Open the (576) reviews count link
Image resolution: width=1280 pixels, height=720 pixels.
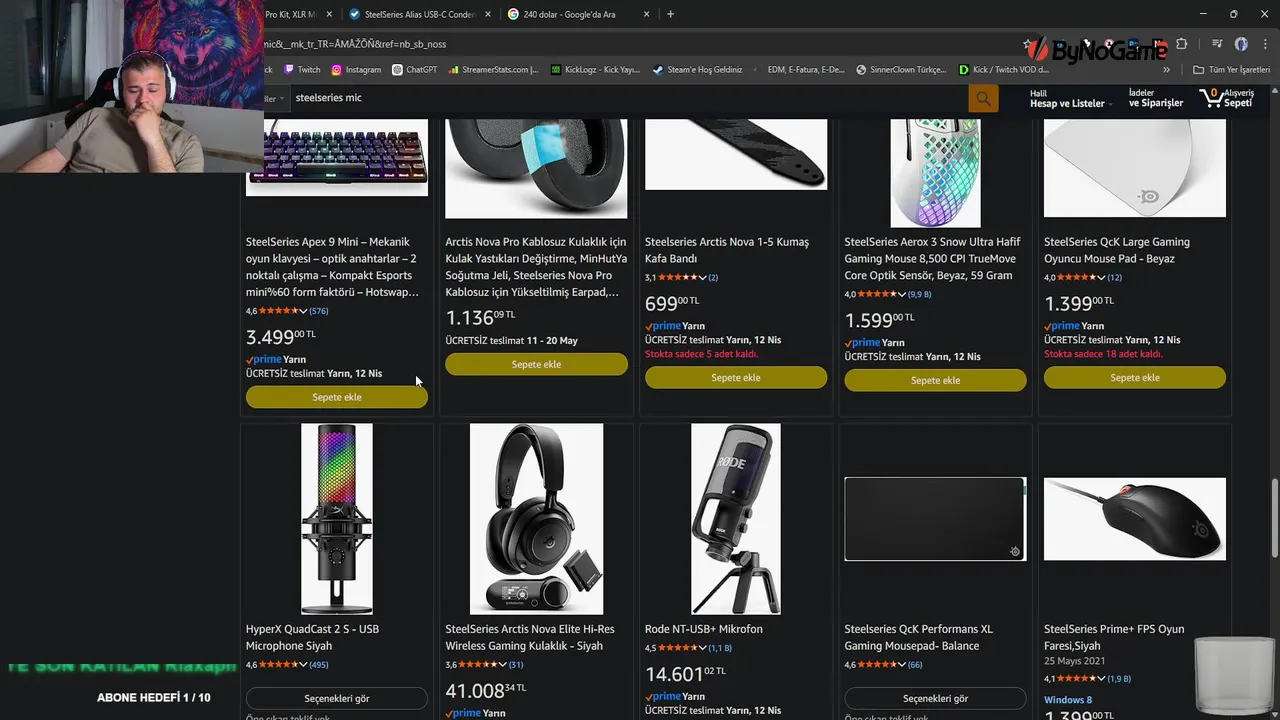coord(319,311)
